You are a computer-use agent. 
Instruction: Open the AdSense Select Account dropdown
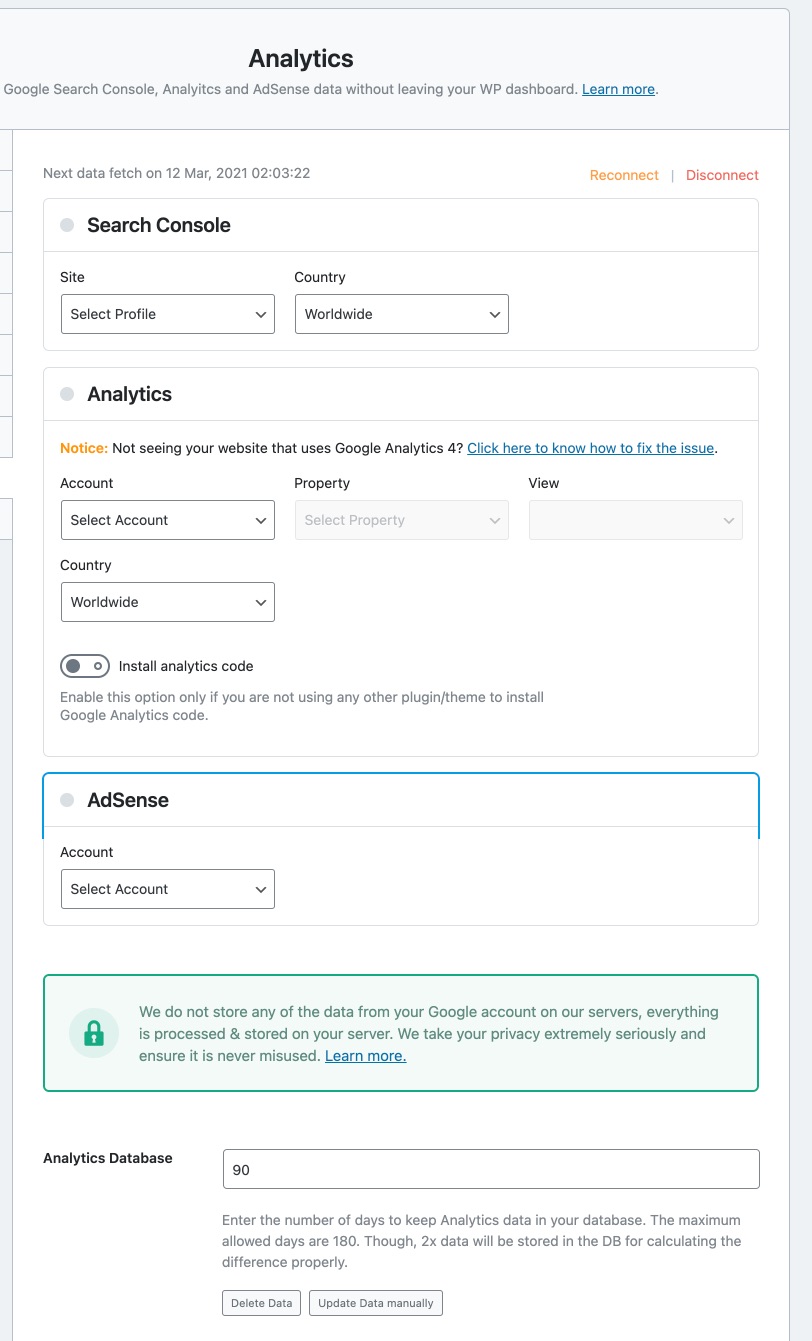click(167, 889)
